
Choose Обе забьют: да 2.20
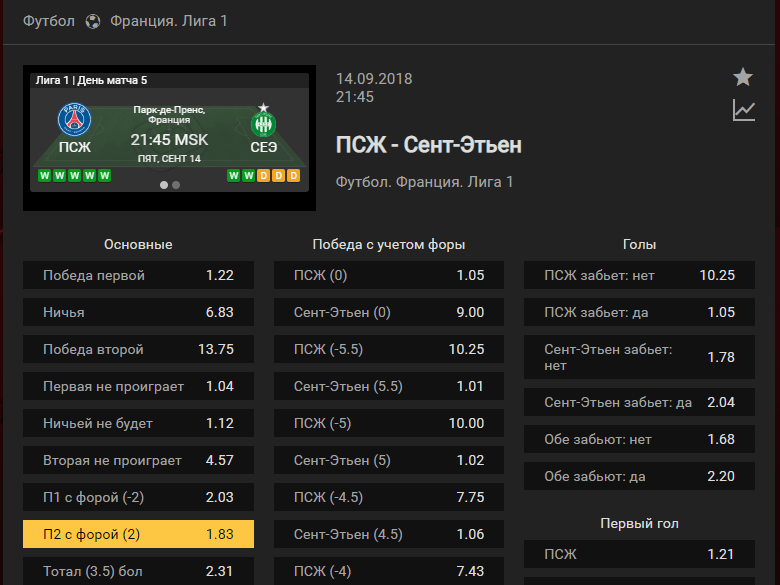pos(639,476)
